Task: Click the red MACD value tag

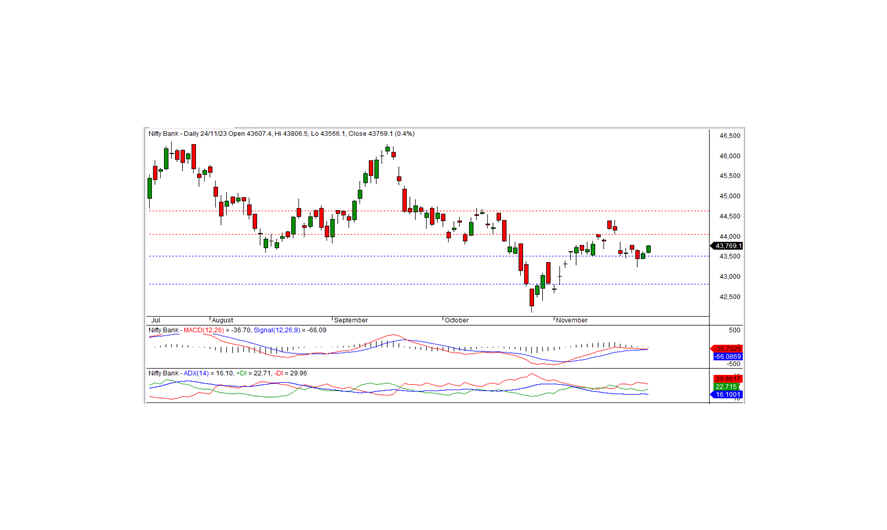Action: 727,349
